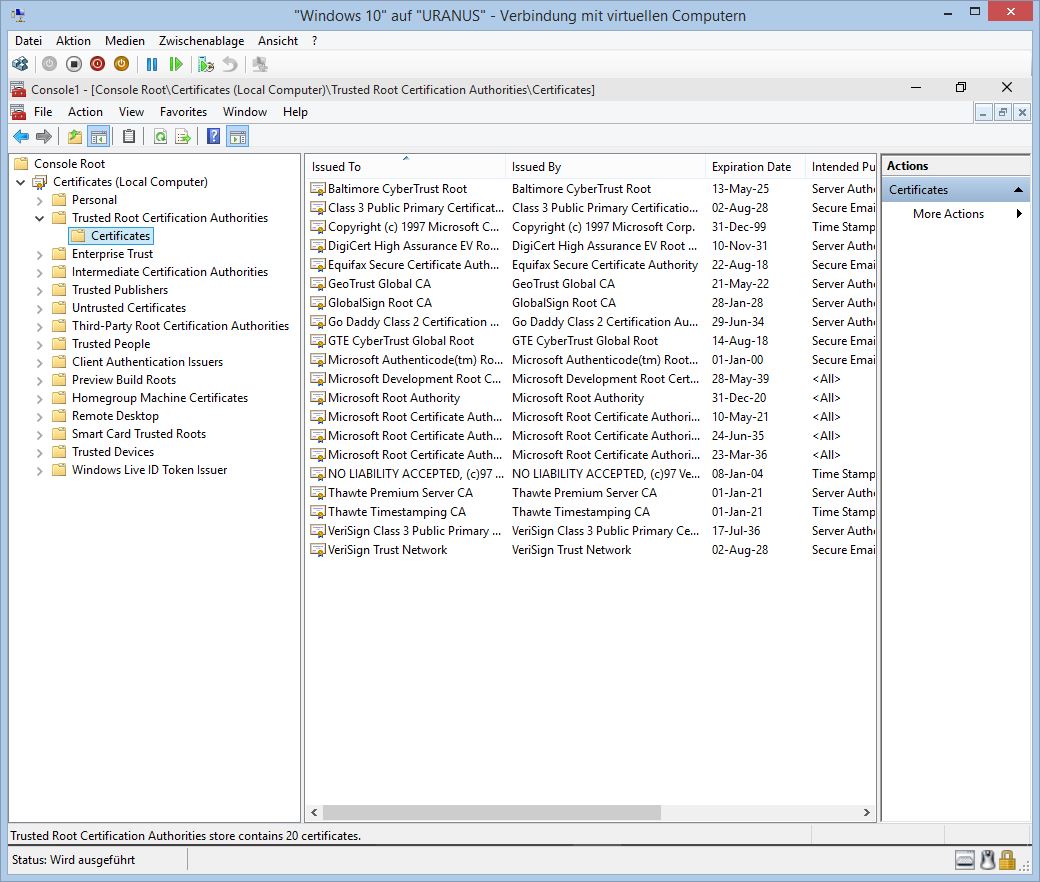Expand the Personal folder node

tap(40, 200)
